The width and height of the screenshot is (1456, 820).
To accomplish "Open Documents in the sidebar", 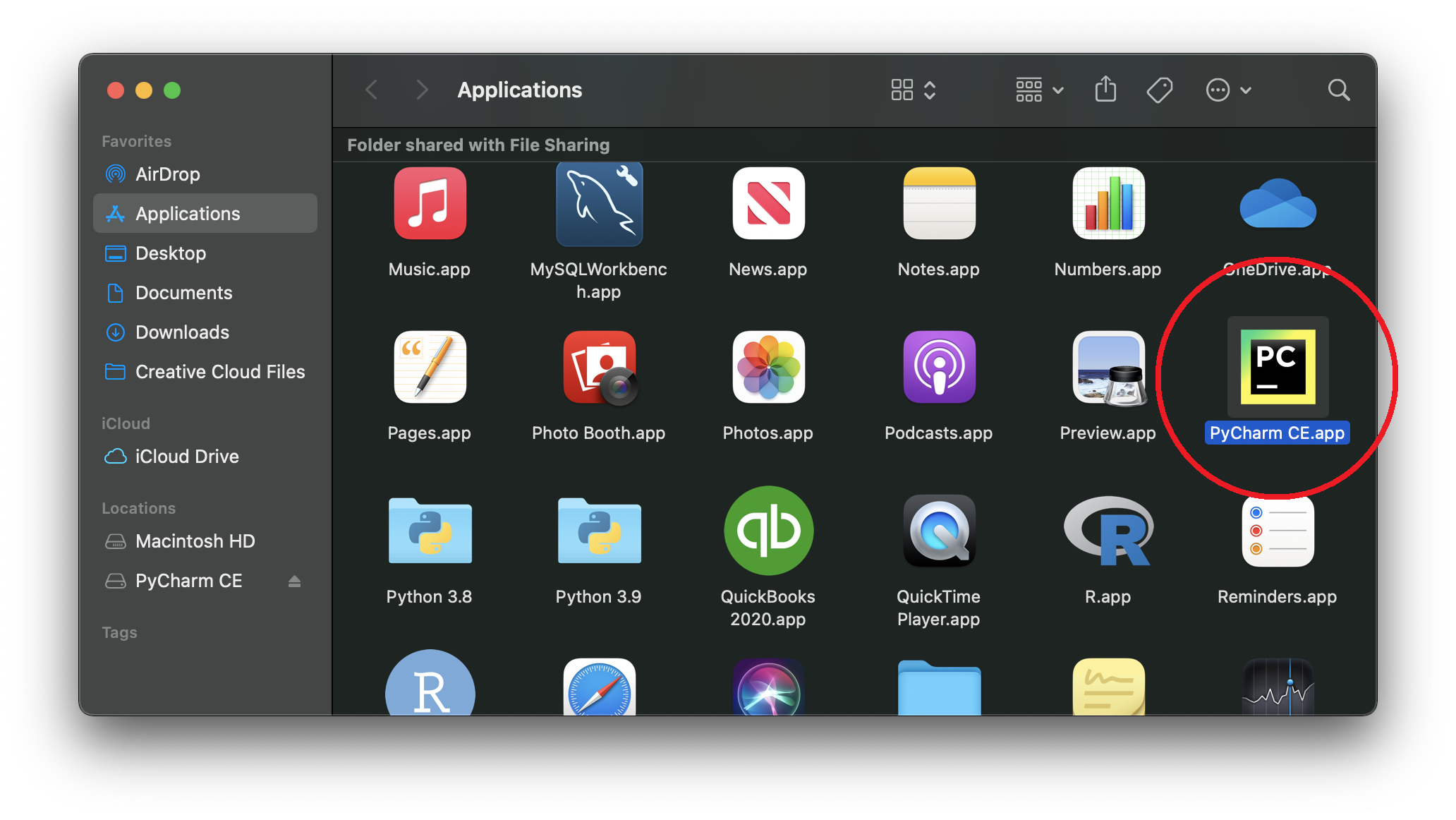I will (x=205, y=292).
